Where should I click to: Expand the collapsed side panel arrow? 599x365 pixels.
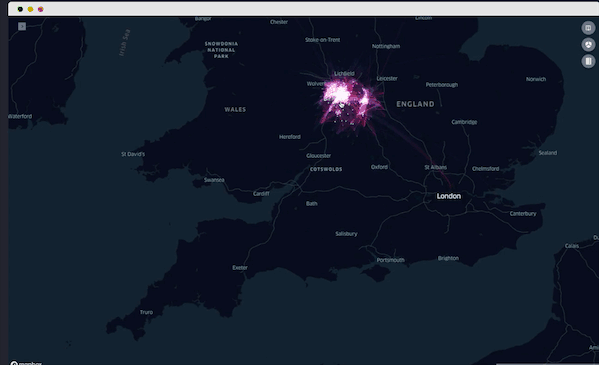(22, 26)
